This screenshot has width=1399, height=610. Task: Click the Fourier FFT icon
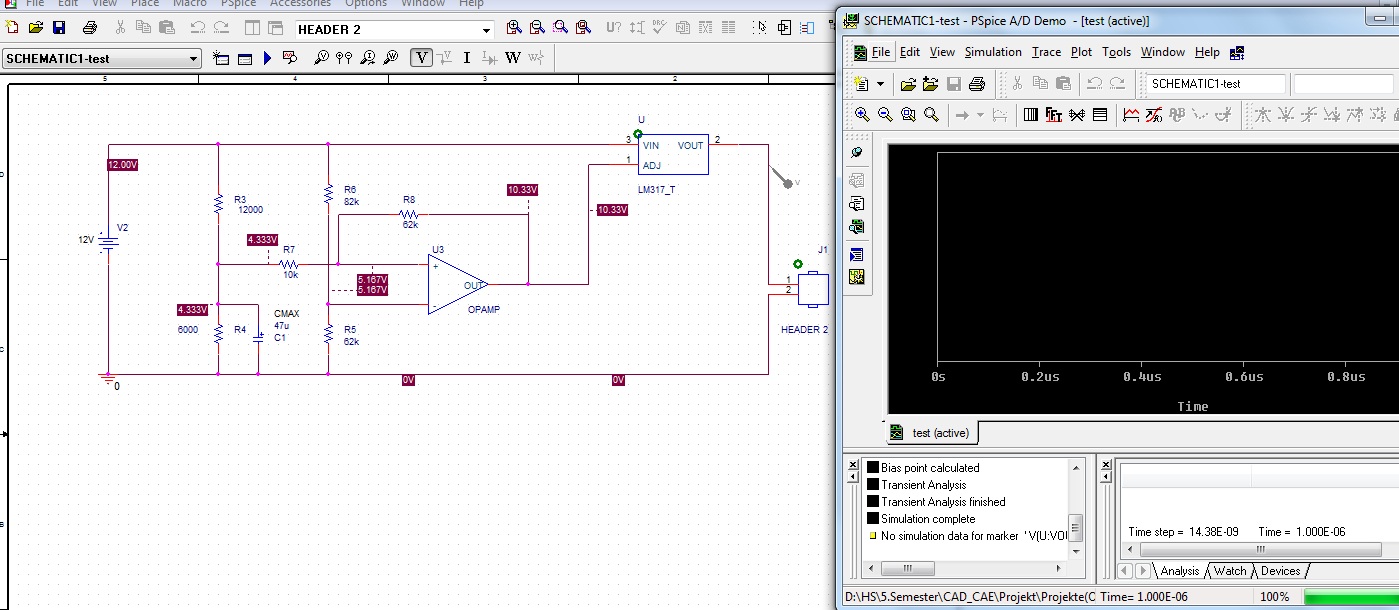tap(1053, 115)
